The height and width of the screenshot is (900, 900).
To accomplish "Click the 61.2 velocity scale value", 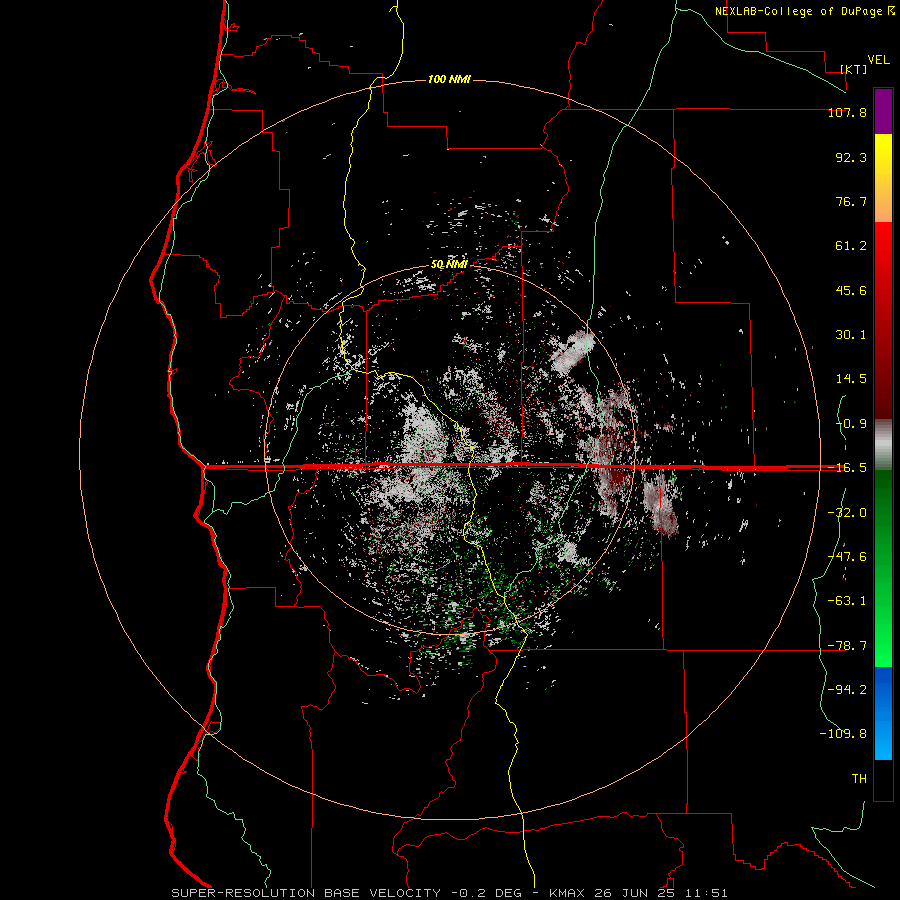I will (851, 246).
